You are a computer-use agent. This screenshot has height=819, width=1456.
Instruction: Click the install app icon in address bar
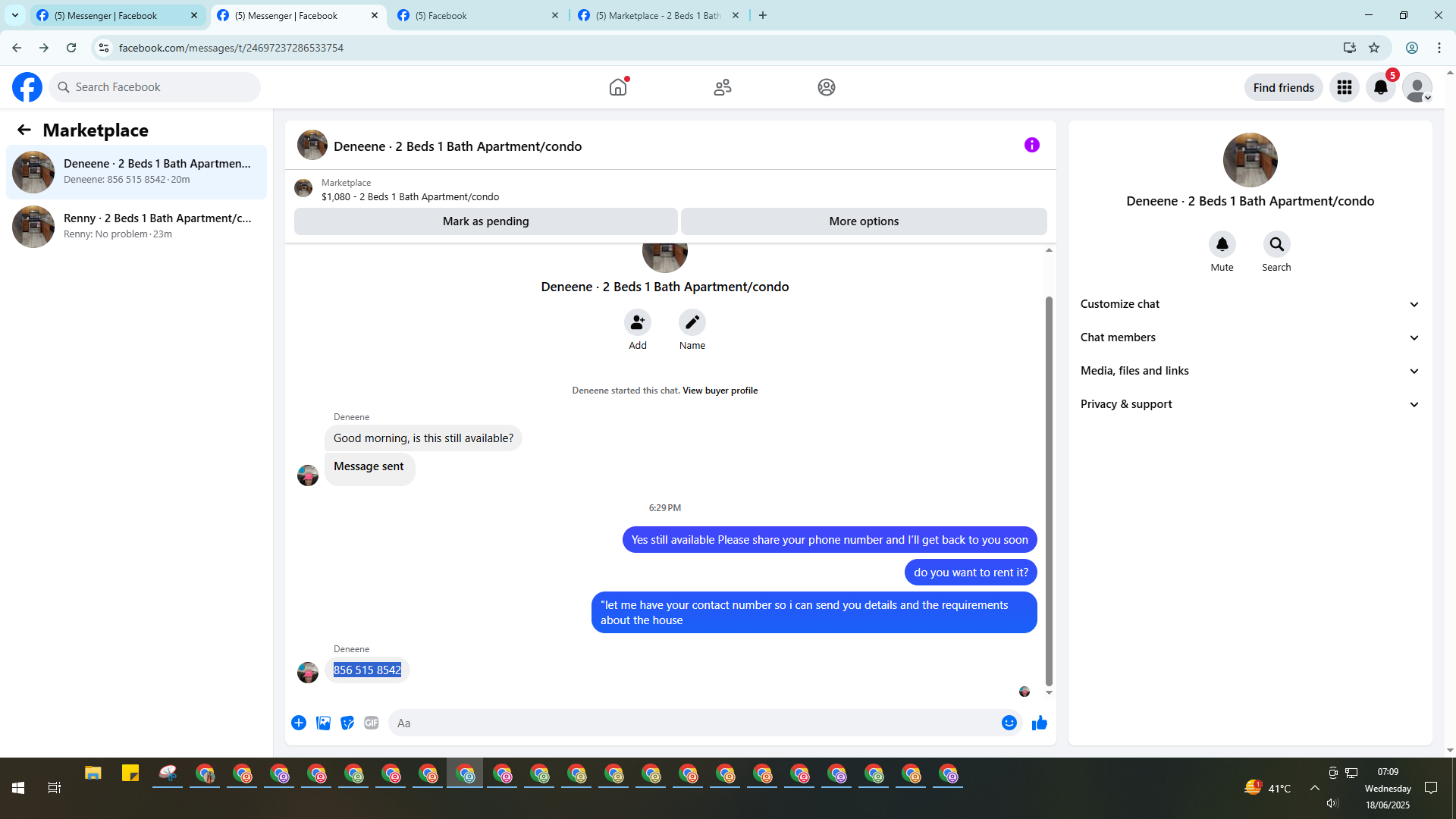[1350, 48]
